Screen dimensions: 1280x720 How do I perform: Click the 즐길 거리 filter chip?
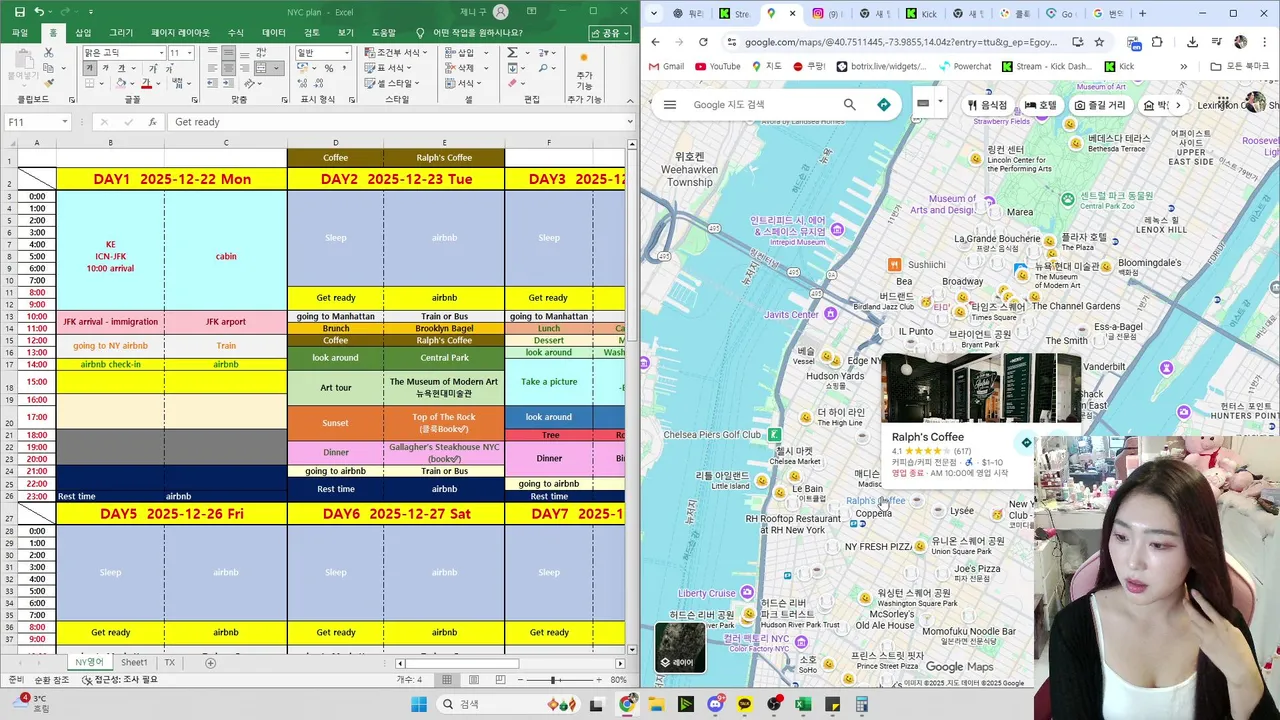click(1100, 105)
